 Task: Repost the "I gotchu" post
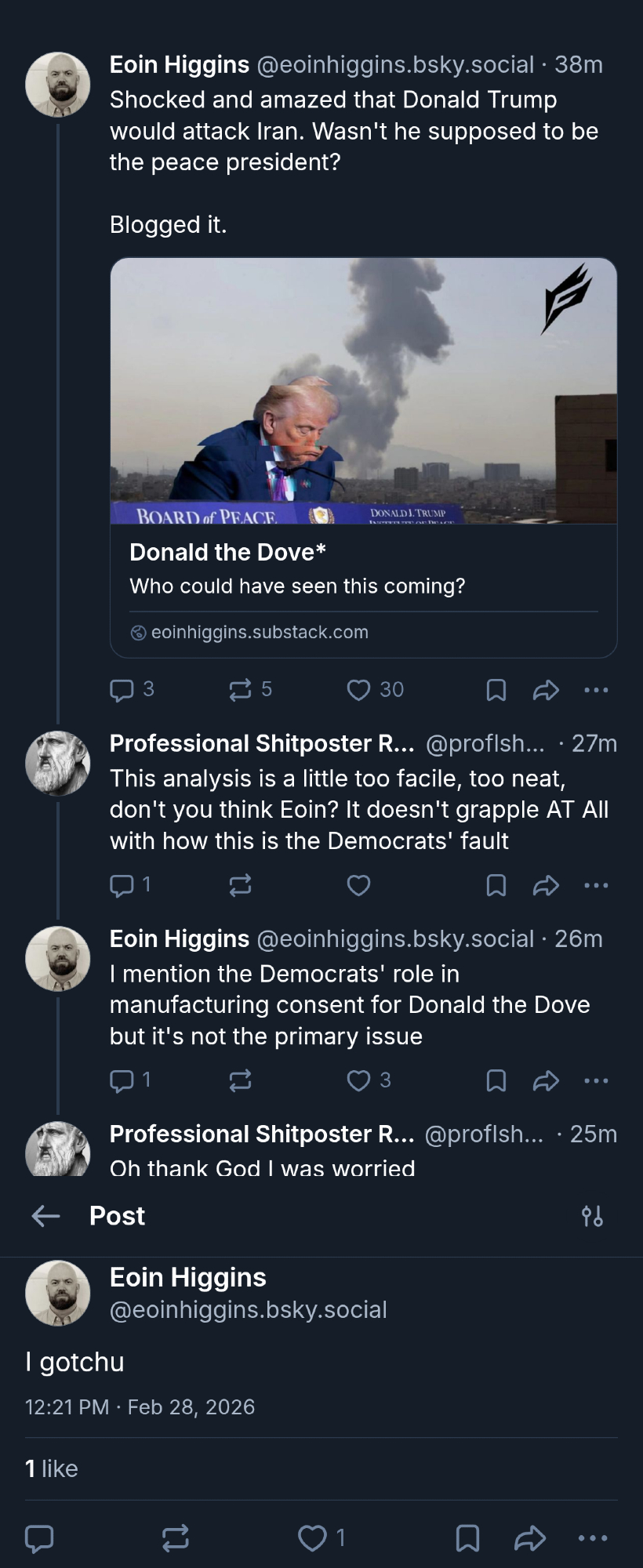(x=175, y=1537)
